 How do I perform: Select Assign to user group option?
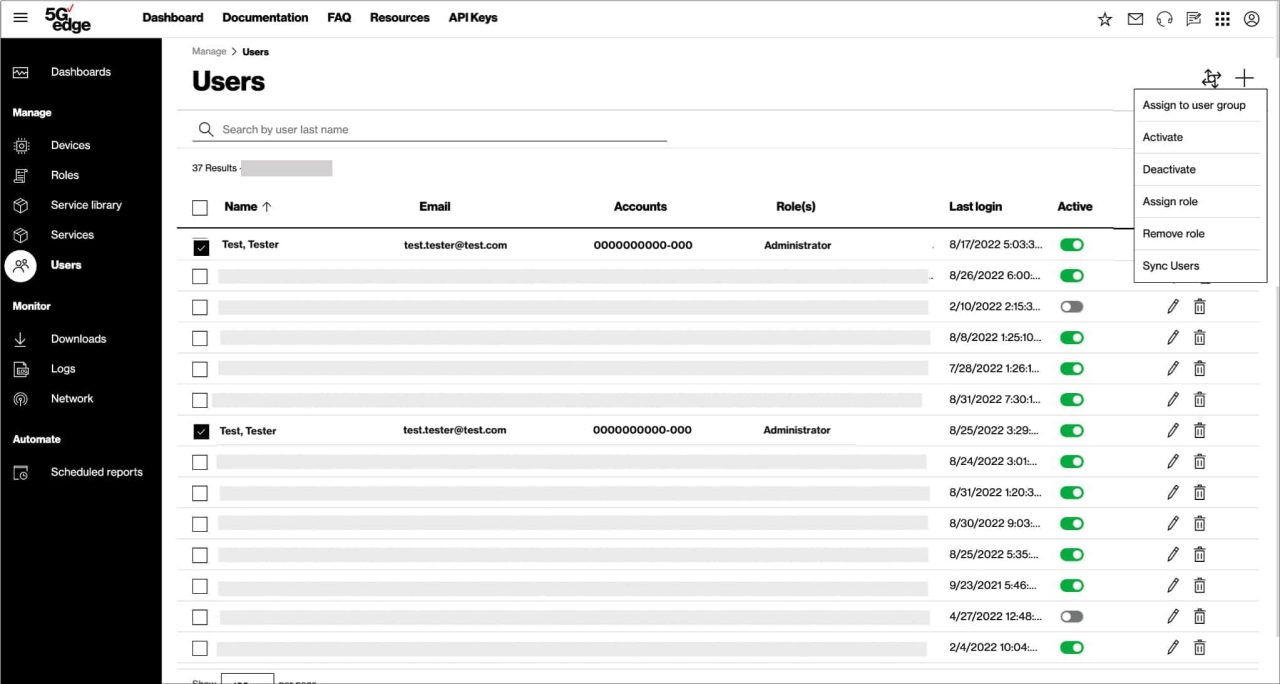click(x=1194, y=105)
